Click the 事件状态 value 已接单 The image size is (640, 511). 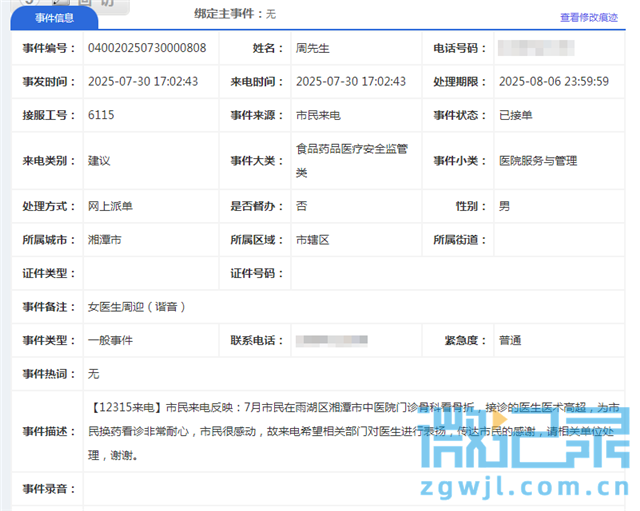point(516,116)
